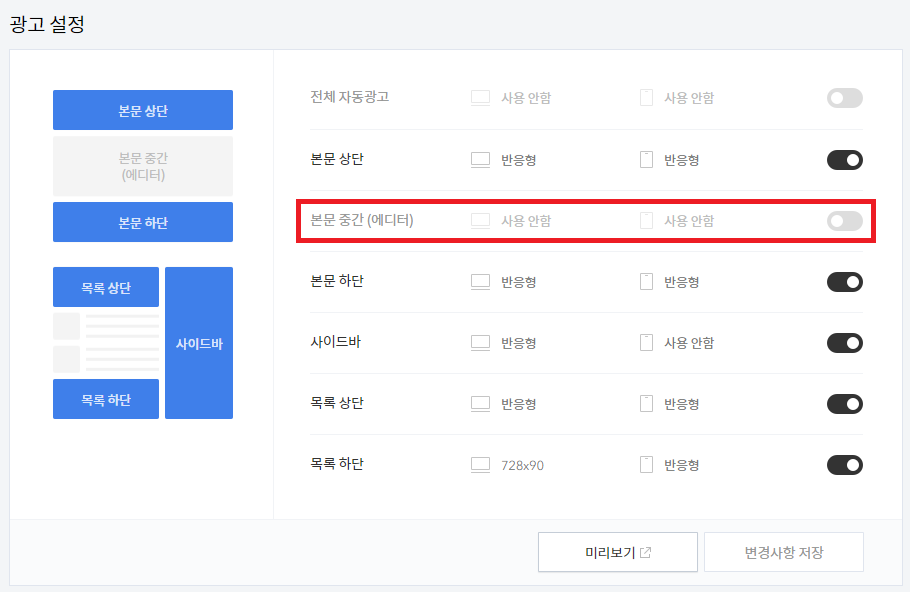Select the 목록 하단 layout block

106,399
